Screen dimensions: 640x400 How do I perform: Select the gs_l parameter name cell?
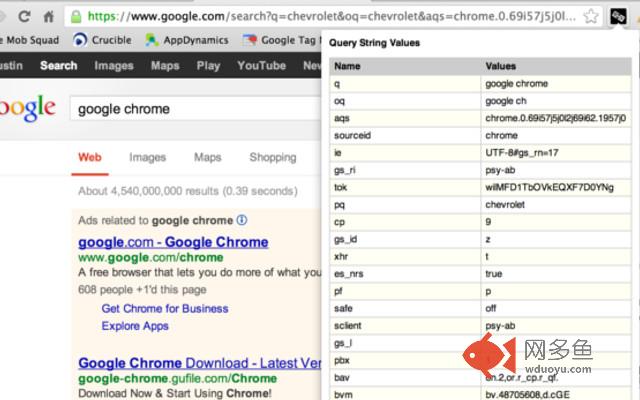[405, 343]
